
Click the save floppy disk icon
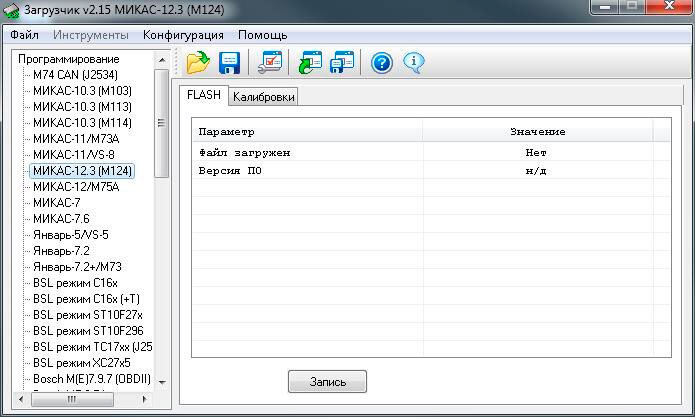coord(230,63)
